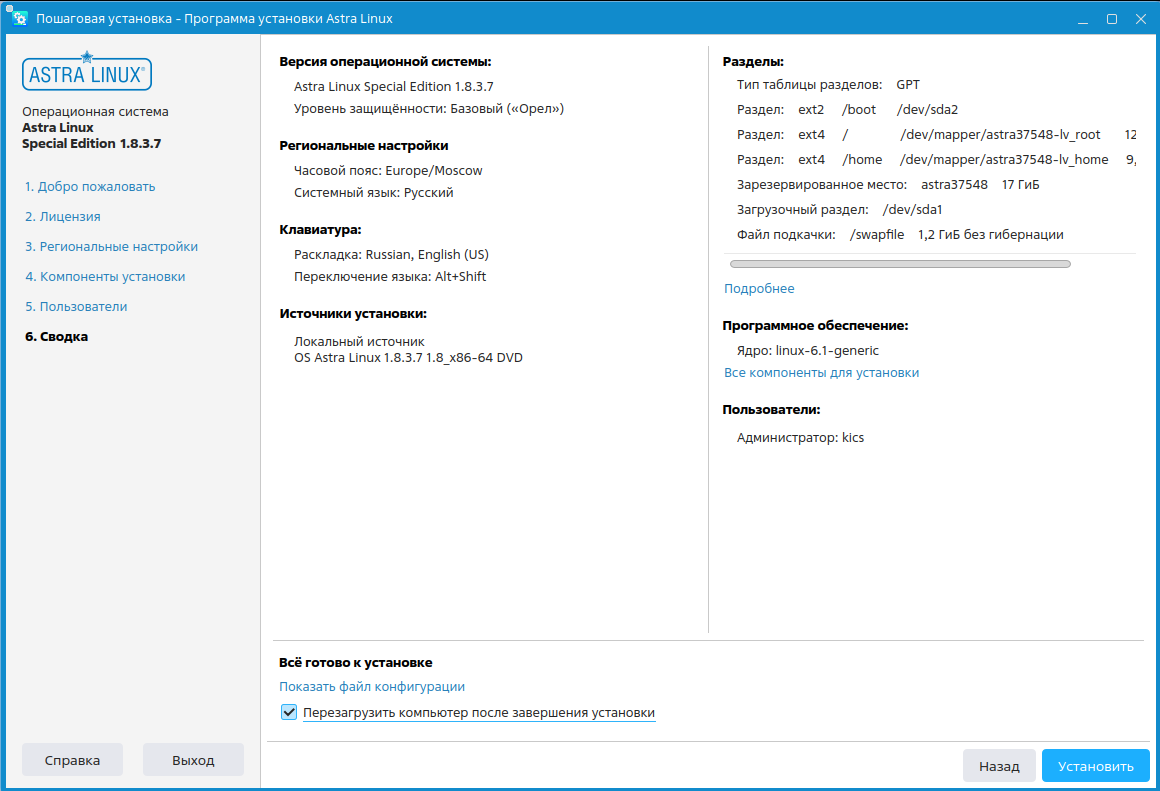Maximize the installer window

(x=1112, y=19)
